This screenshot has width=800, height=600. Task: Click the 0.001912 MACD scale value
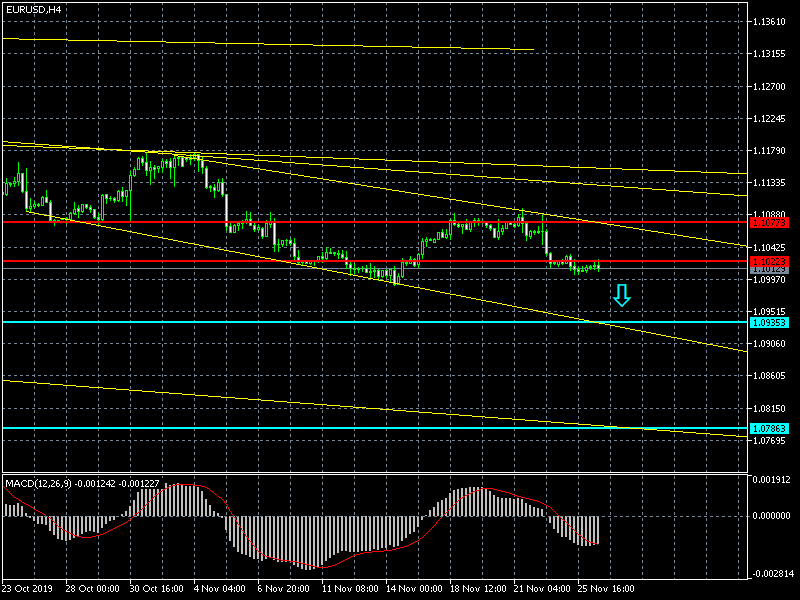[x=771, y=480]
